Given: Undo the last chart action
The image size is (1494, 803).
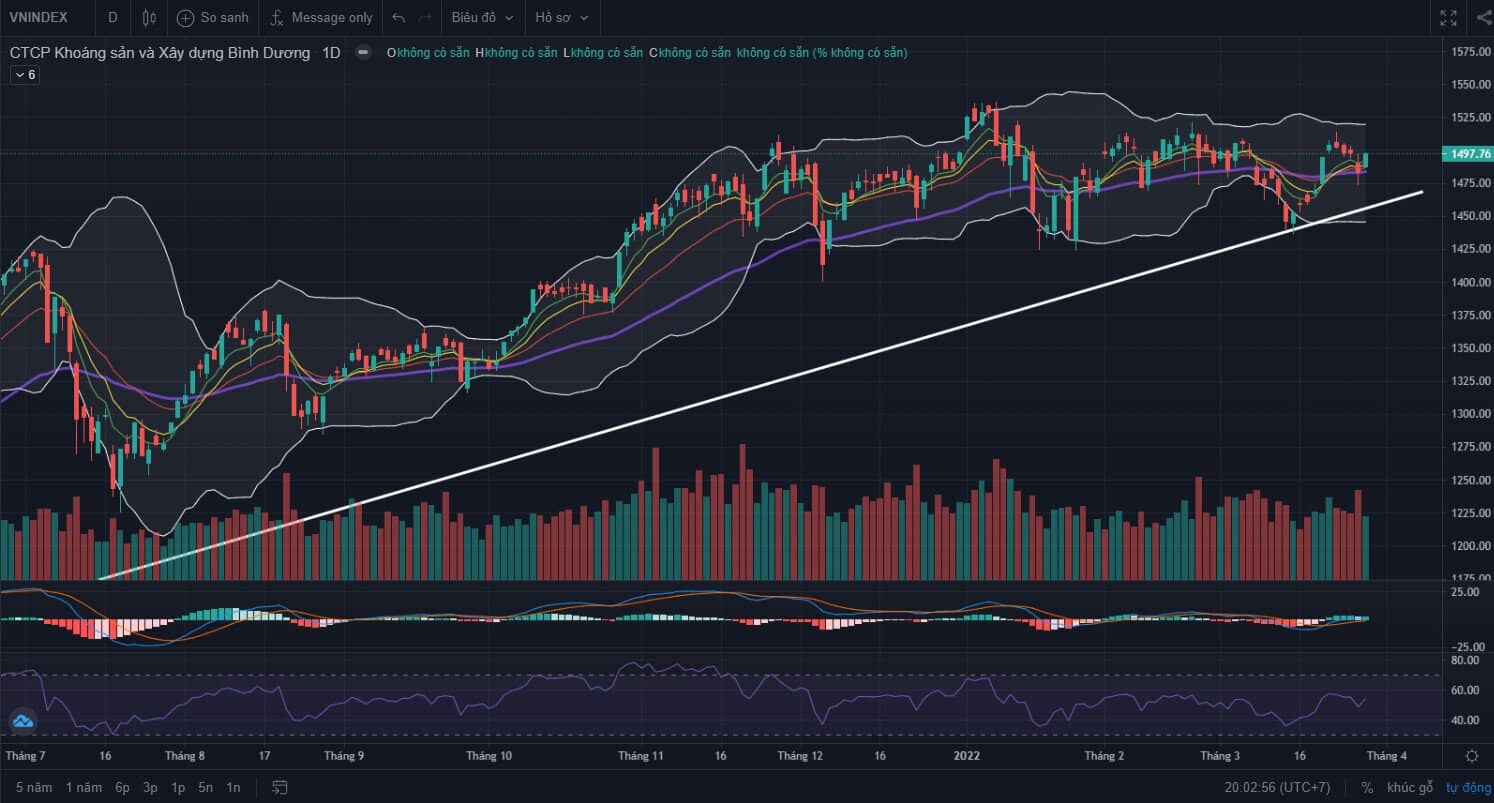Looking at the screenshot, I should click(399, 17).
